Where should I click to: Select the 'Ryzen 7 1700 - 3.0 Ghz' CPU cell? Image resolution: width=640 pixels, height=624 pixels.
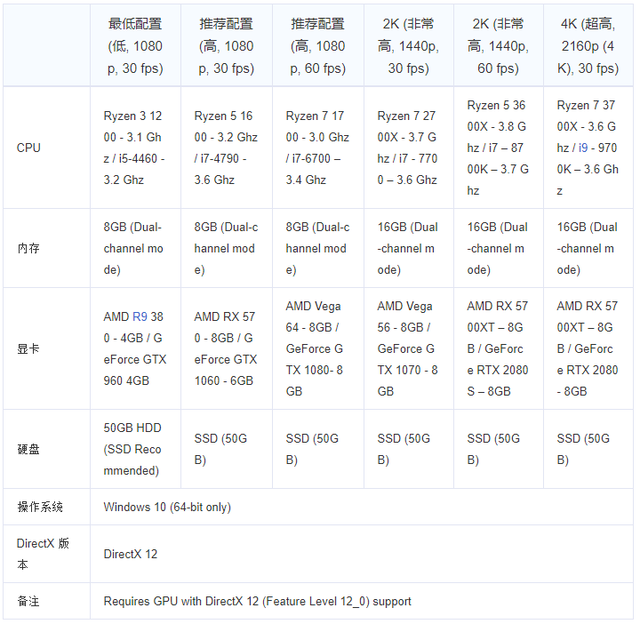click(318, 148)
